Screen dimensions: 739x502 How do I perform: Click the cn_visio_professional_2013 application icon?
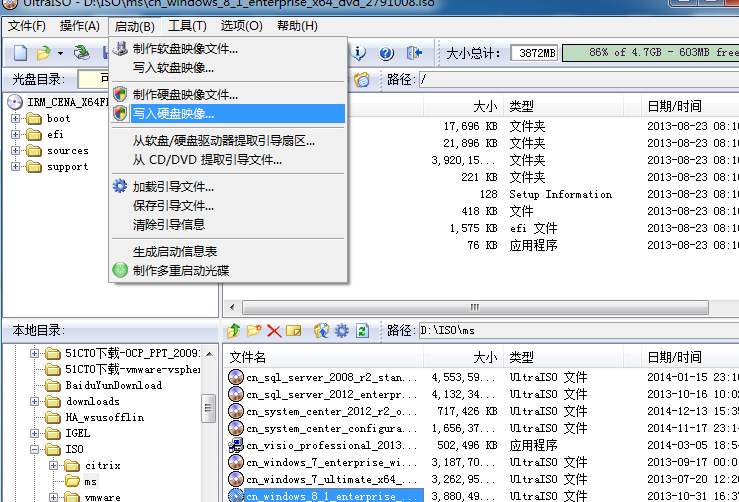(236, 445)
